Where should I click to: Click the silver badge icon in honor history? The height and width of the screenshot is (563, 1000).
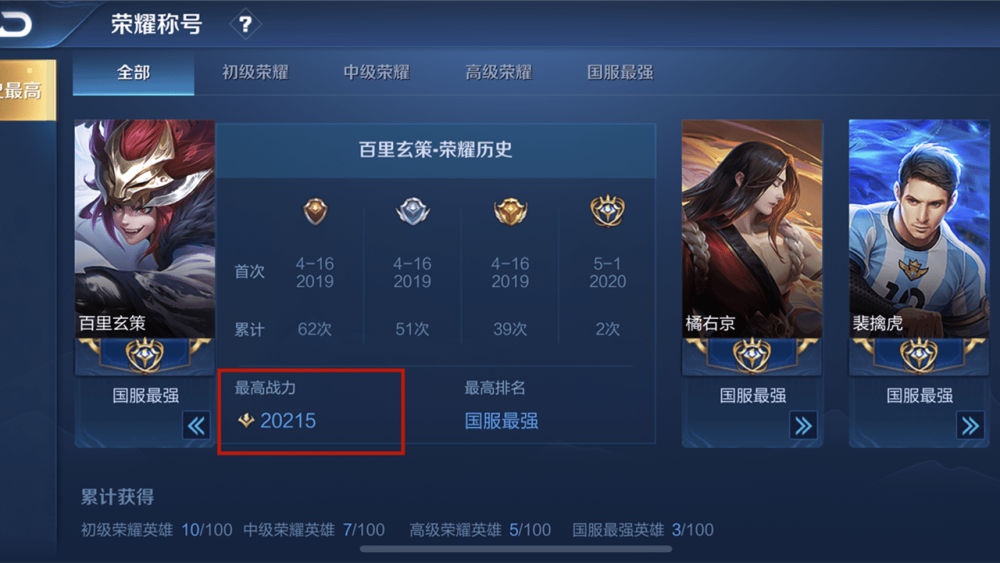[x=413, y=211]
